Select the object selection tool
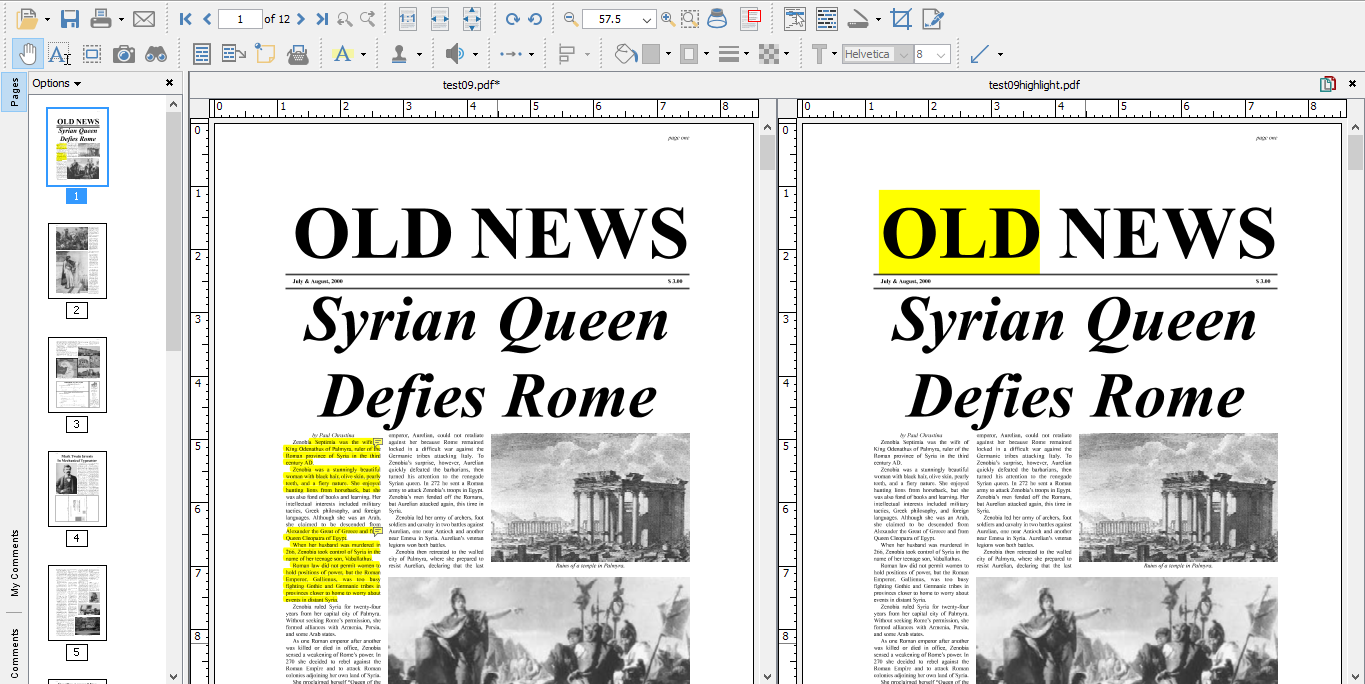1365x684 pixels. [x=92, y=53]
